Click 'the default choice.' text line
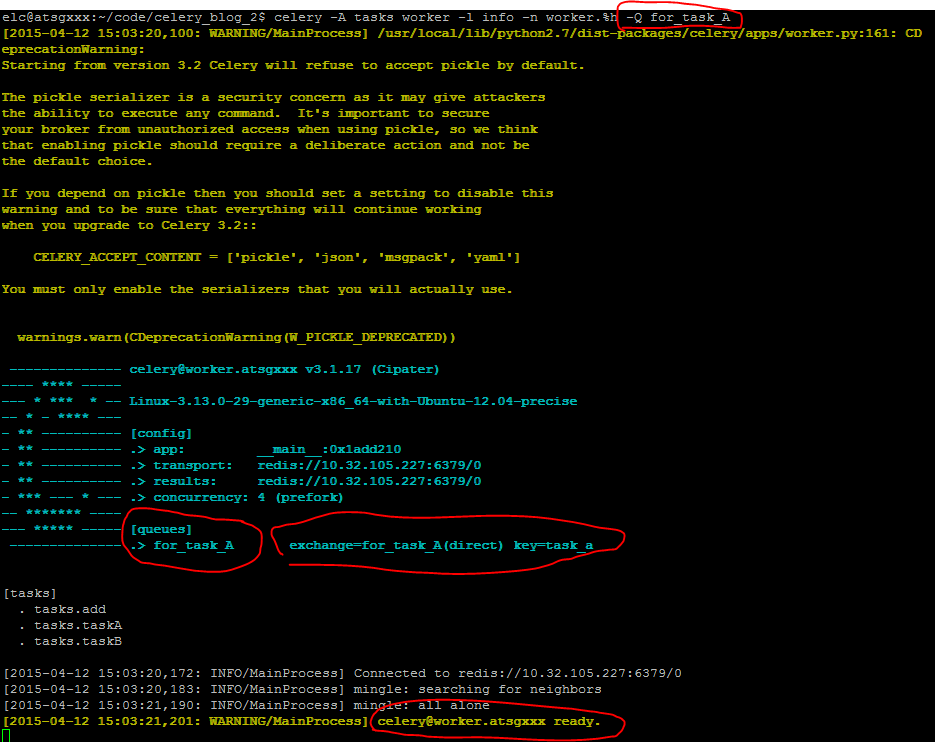 (x=77, y=161)
